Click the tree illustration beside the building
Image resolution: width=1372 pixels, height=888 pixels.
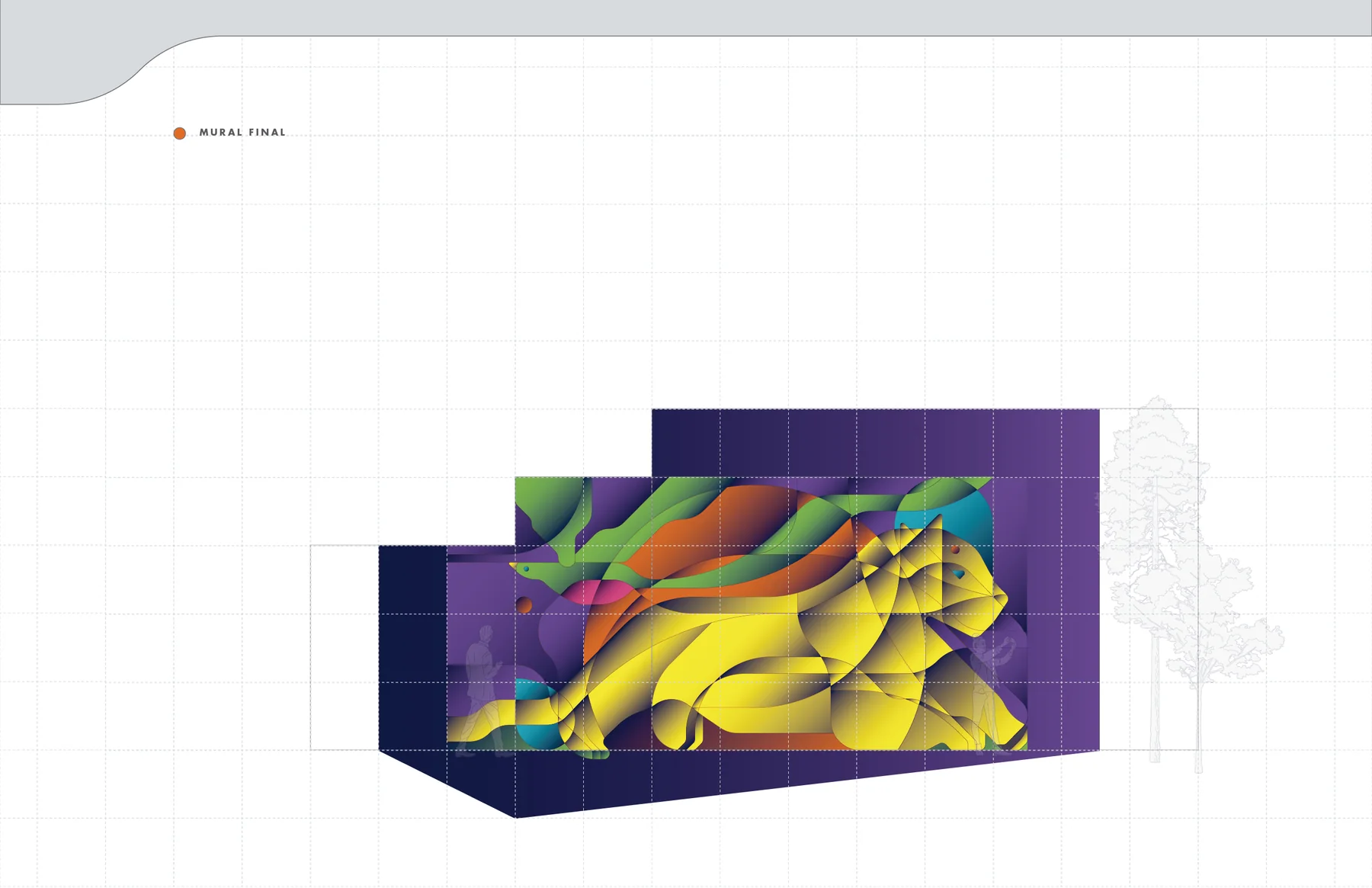1189,584
